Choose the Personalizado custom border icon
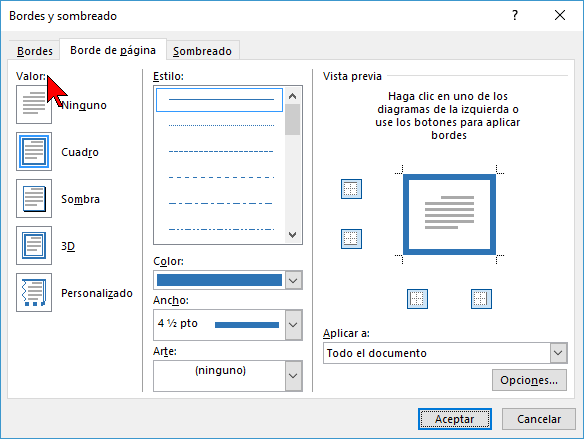Image resolution: width=584 pixels, height=439 pixels. point(34,292)
